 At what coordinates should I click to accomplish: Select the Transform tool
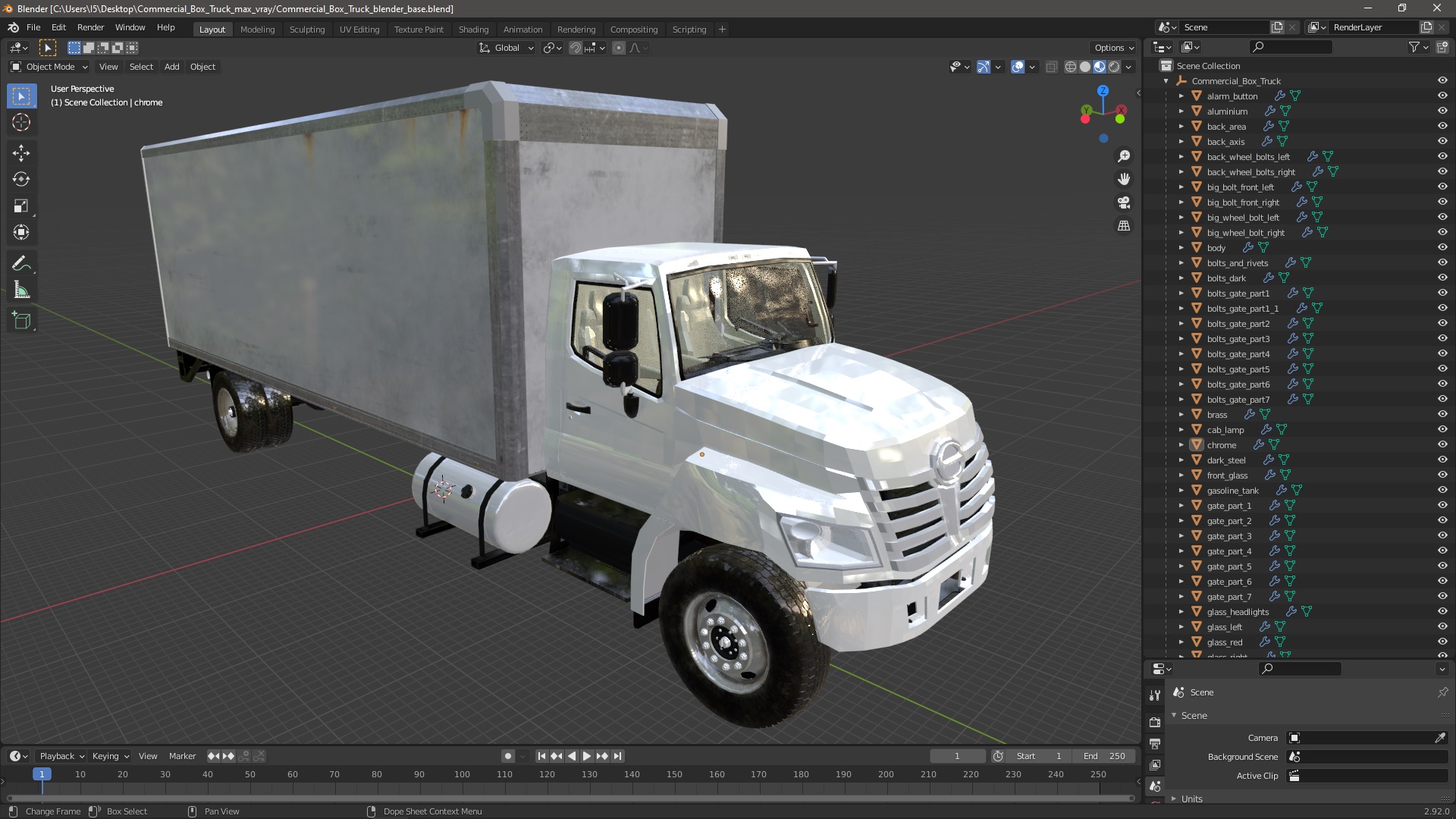[x=21, y=233]
